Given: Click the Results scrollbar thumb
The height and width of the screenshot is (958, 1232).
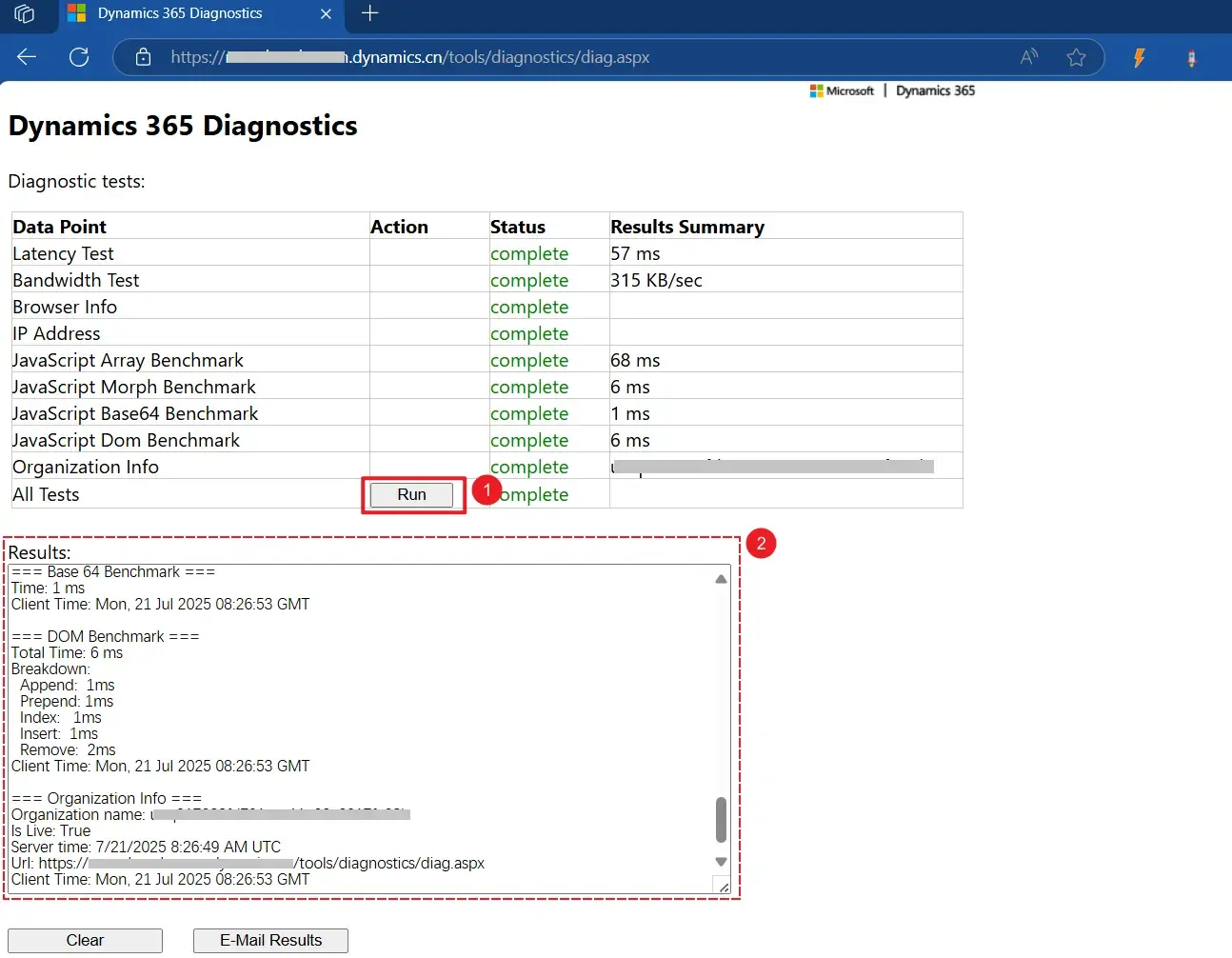Looking at the screenshot, I should point(721,820).
